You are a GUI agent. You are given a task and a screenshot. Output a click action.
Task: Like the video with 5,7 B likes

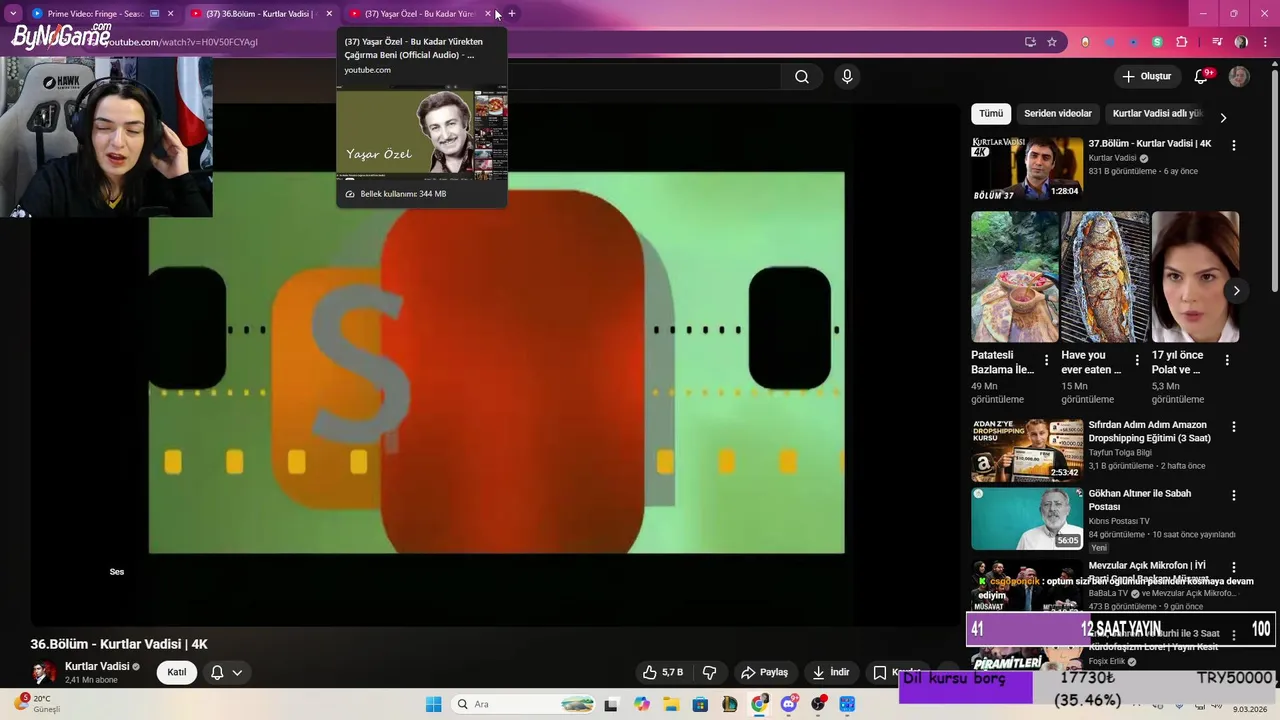(663, 672)
